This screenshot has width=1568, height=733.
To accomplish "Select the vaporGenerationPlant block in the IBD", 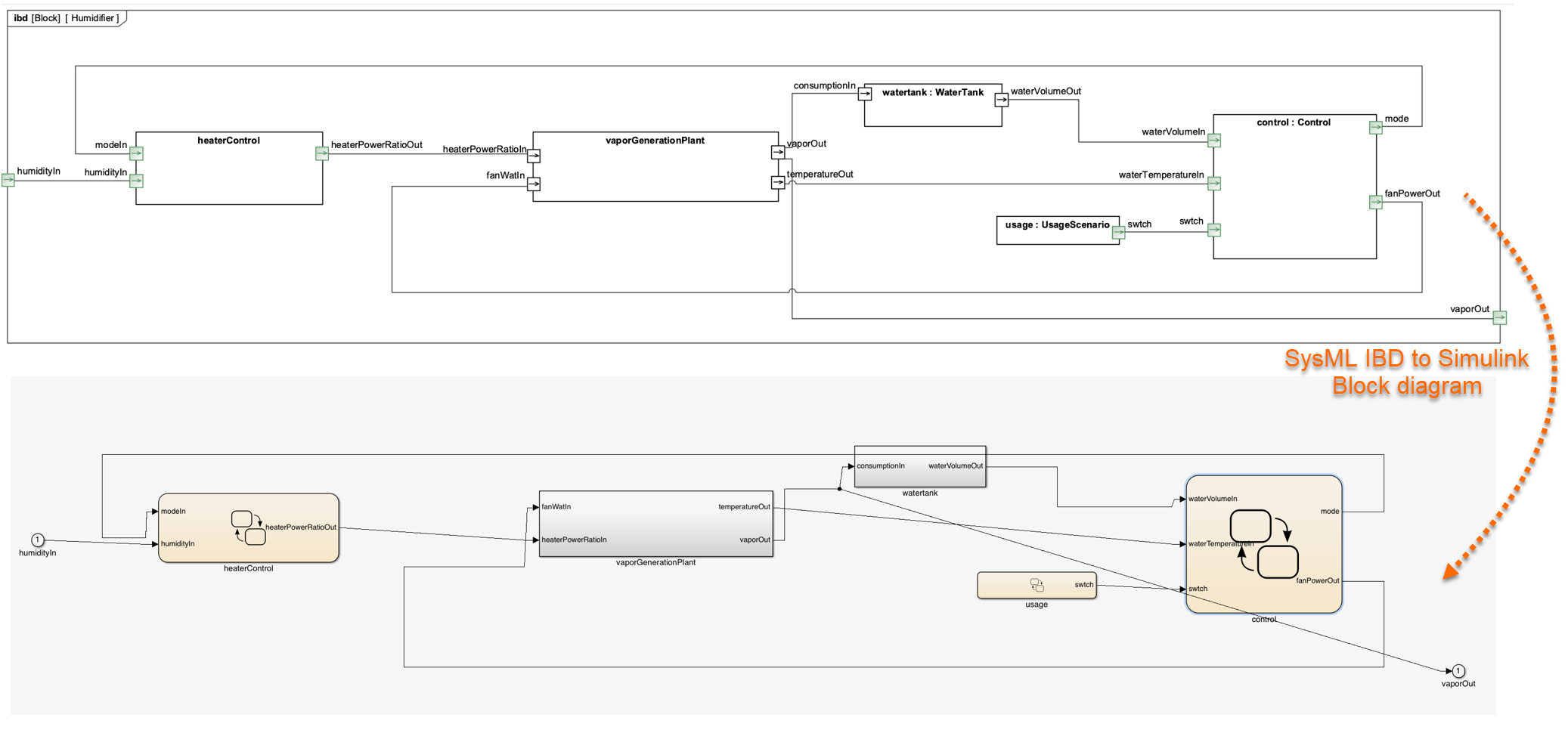I will pos(655,166).
